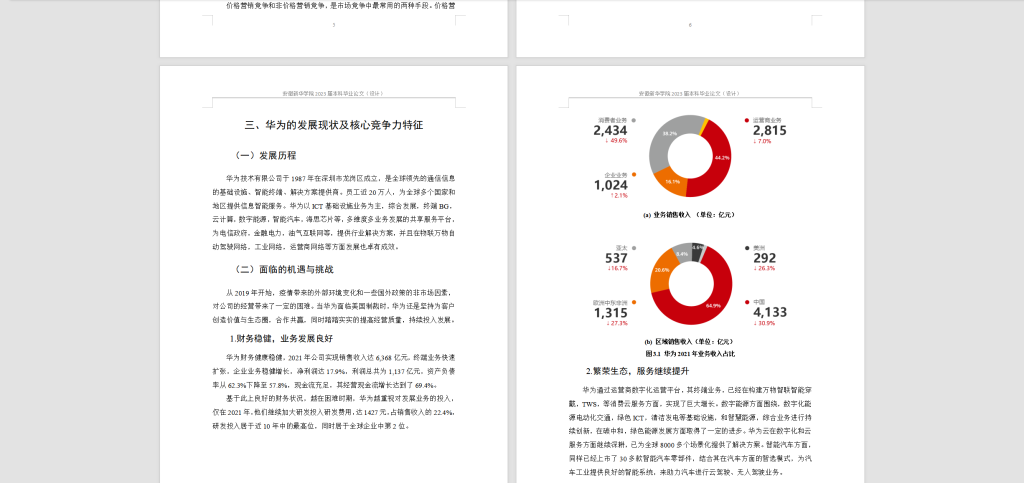Click the '64.9%' red segment in regional chart
The width and height of the screenshot is (1024, 483).
pyautogui.click(x=713, y=305)
